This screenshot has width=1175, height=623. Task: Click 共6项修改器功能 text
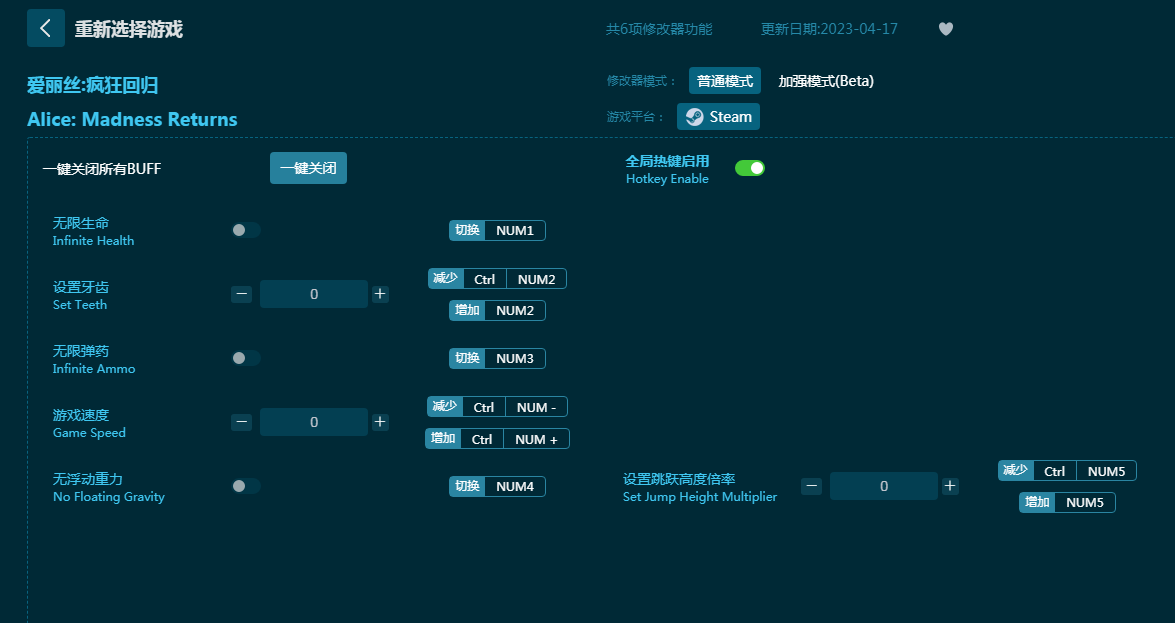tap(659, 29)
